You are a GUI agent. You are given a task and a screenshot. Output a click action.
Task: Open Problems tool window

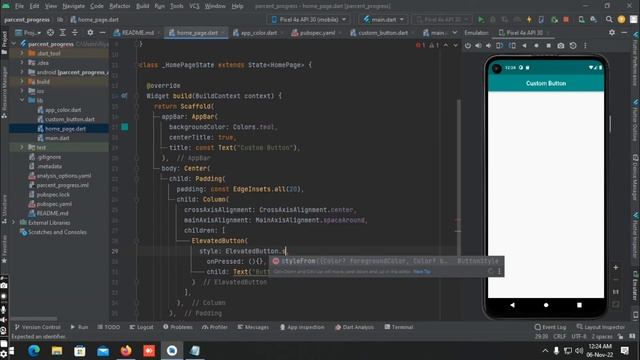178,327
